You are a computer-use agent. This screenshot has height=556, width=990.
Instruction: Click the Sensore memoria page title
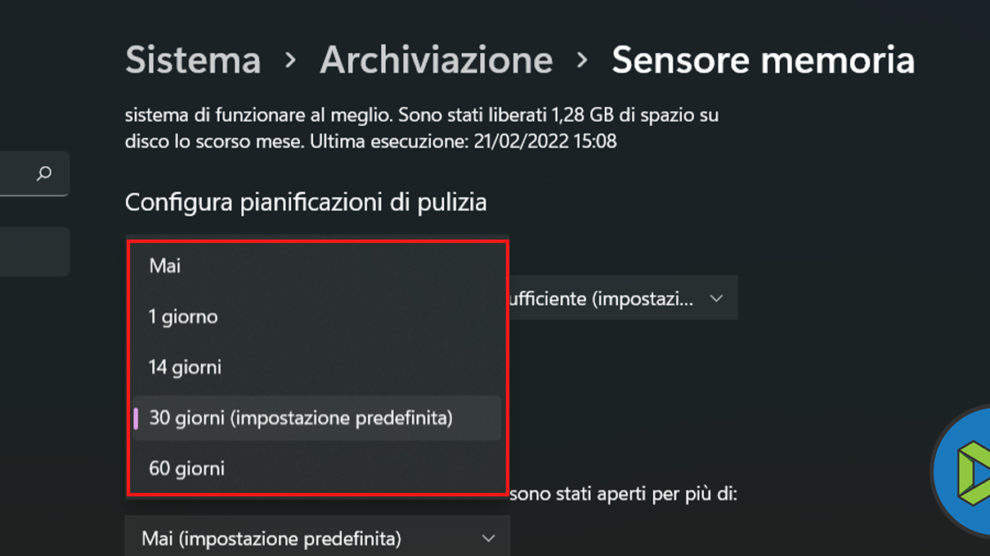[763, 60]
